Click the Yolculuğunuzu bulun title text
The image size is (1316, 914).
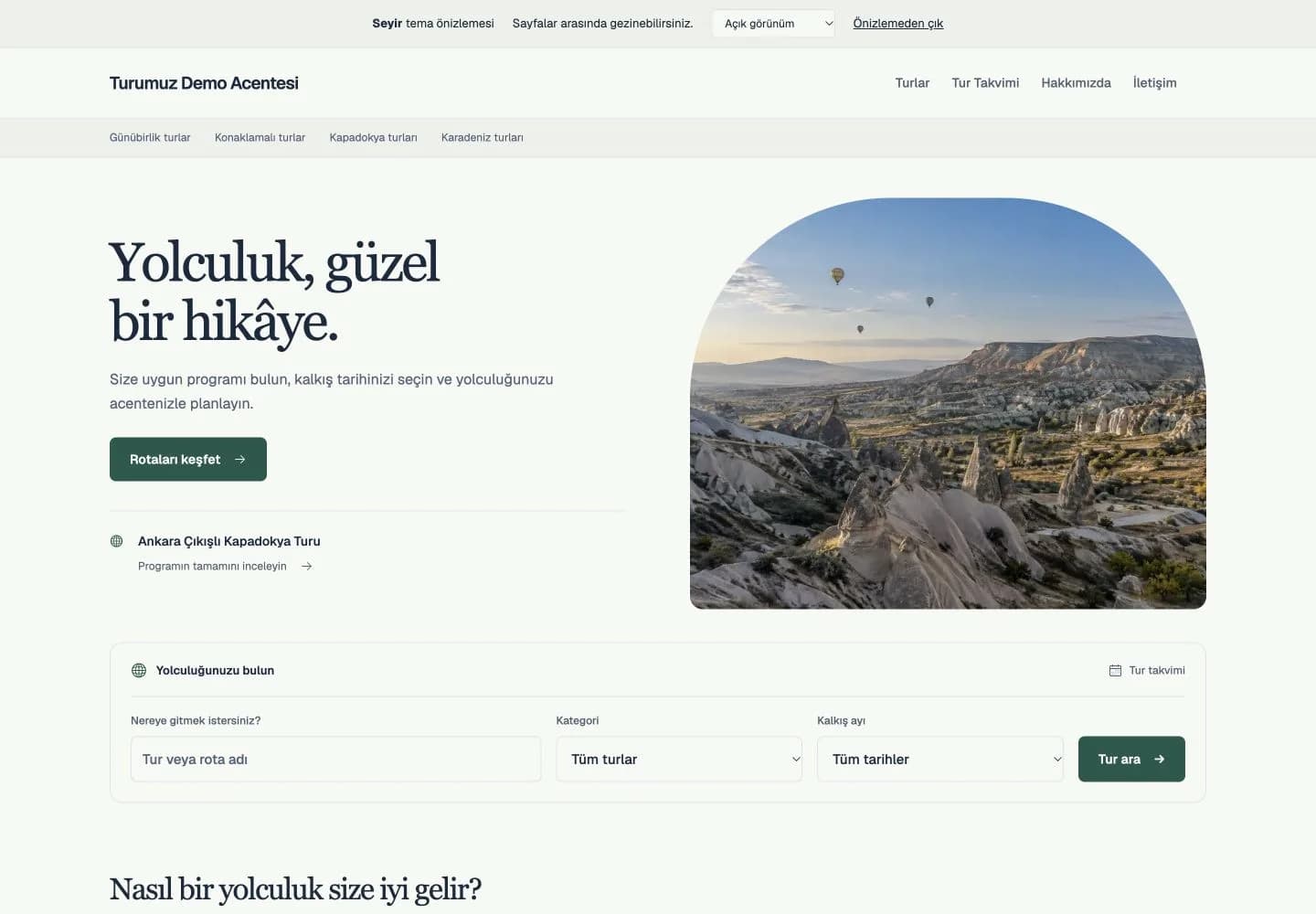coord(215,670)
